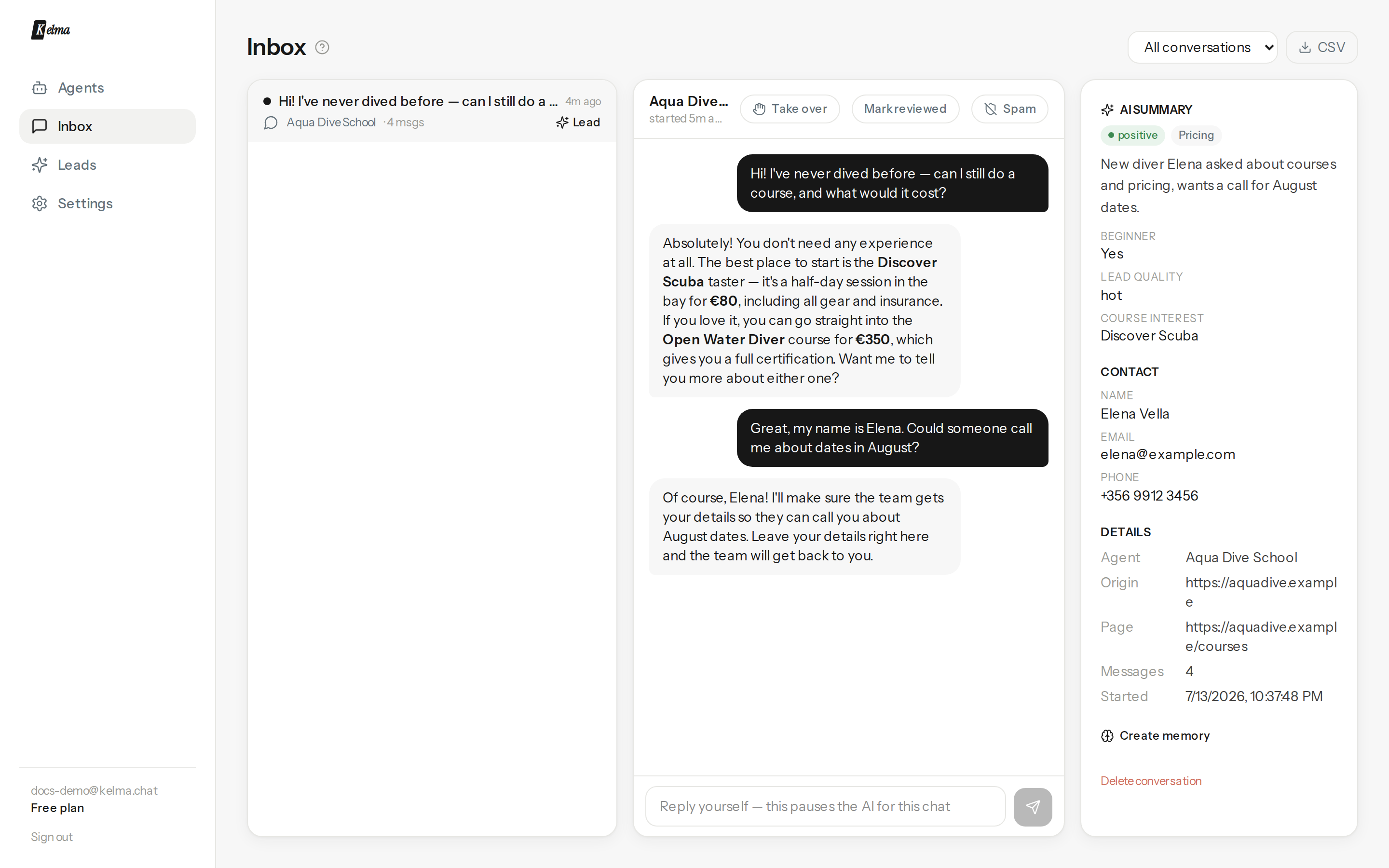The height and width of the screenshot is (868, 1389).
Task: Export conversations with the CSV button
Action: 1321,47
